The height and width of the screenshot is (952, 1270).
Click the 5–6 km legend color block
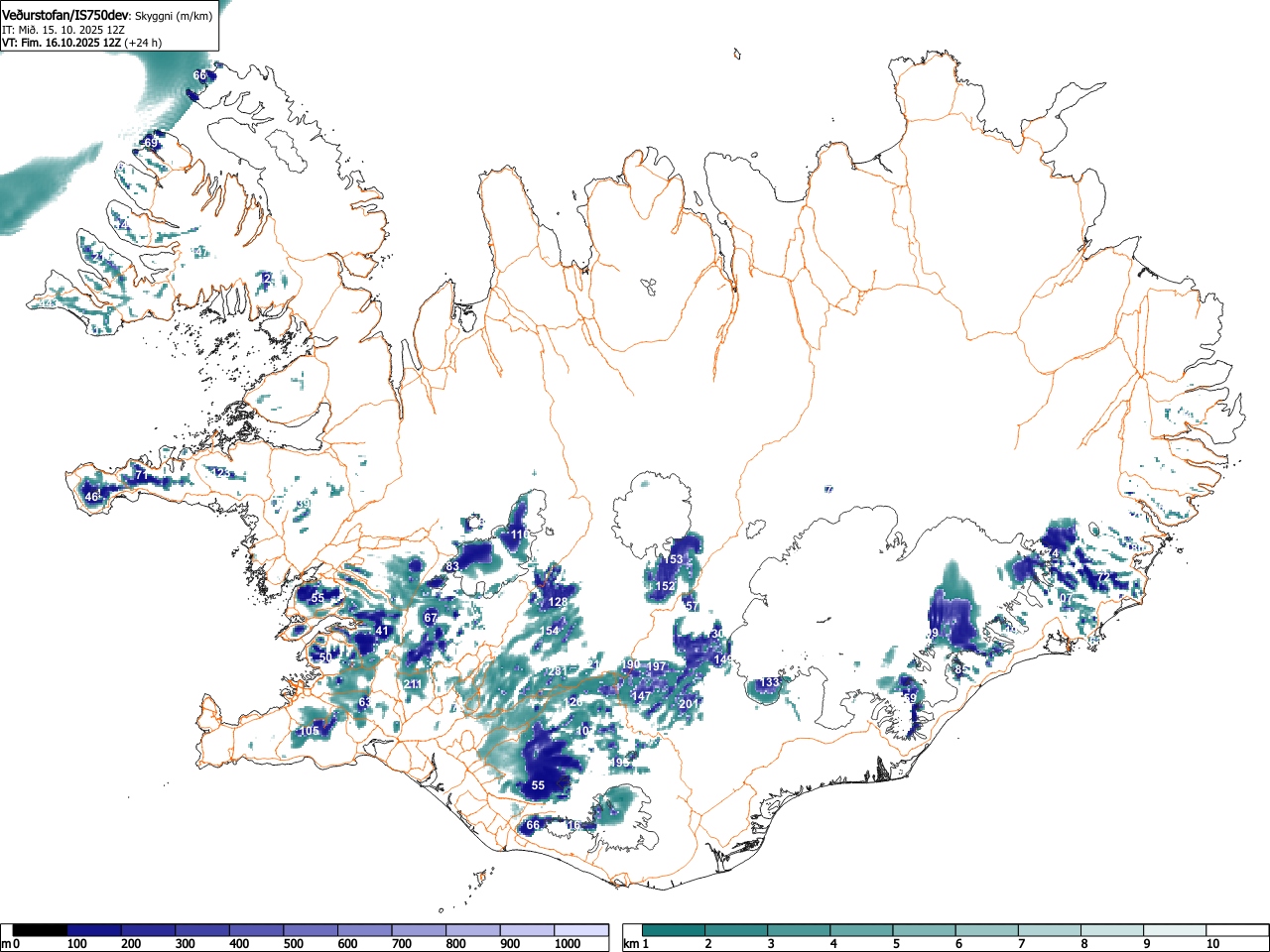(925, 930)
